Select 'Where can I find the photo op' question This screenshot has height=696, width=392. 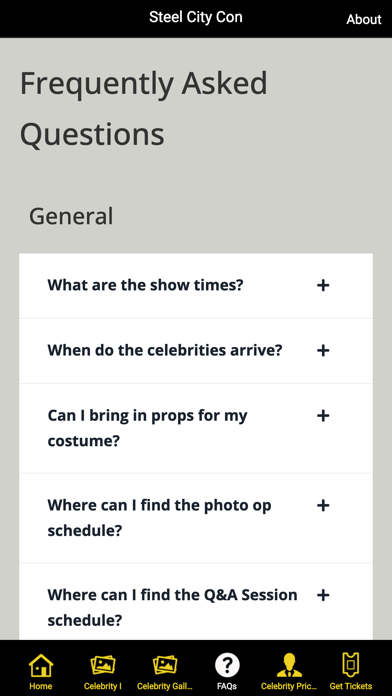pyautogui.click(x=159, y=518)
